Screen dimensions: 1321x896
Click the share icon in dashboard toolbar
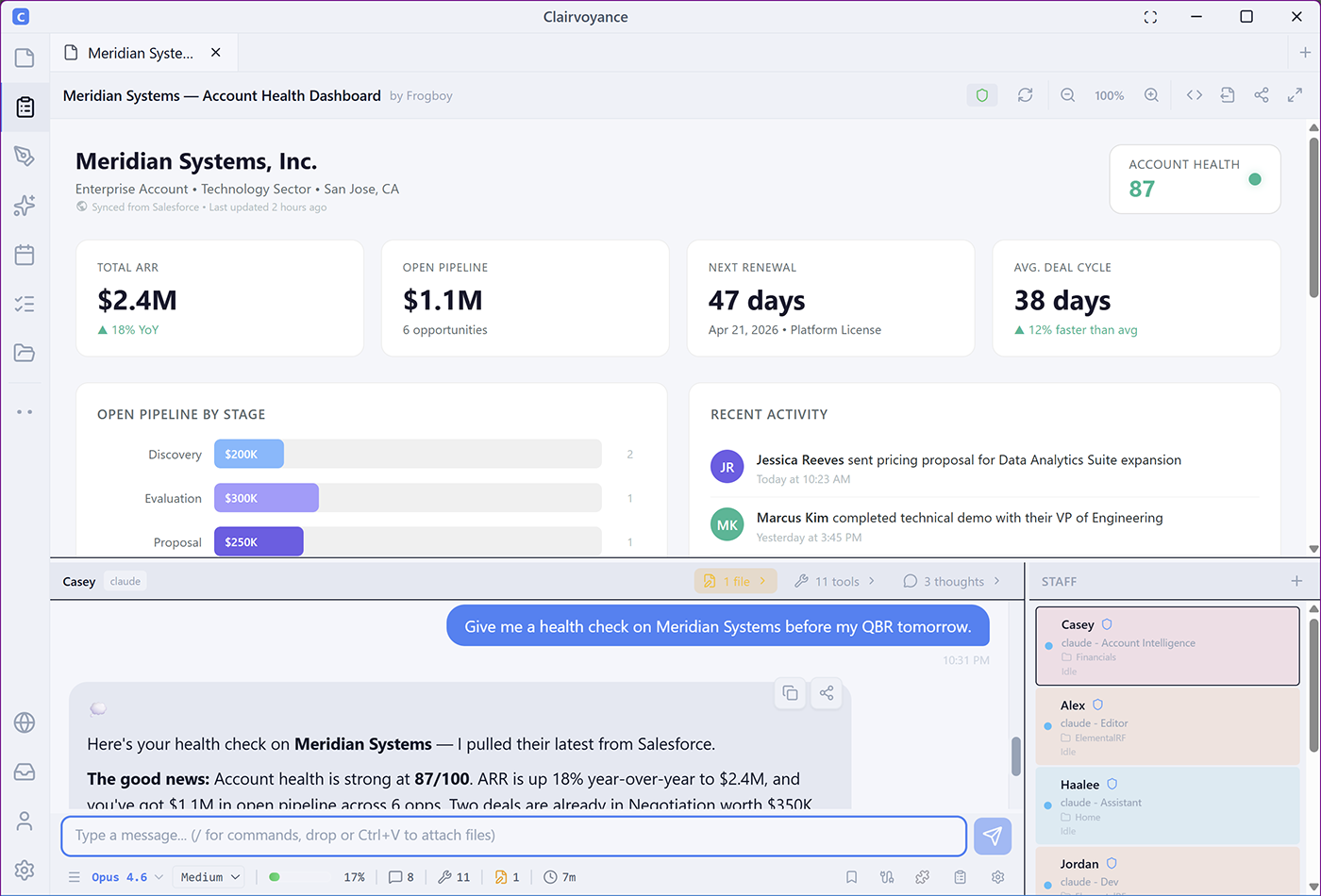click(1261, 95)
